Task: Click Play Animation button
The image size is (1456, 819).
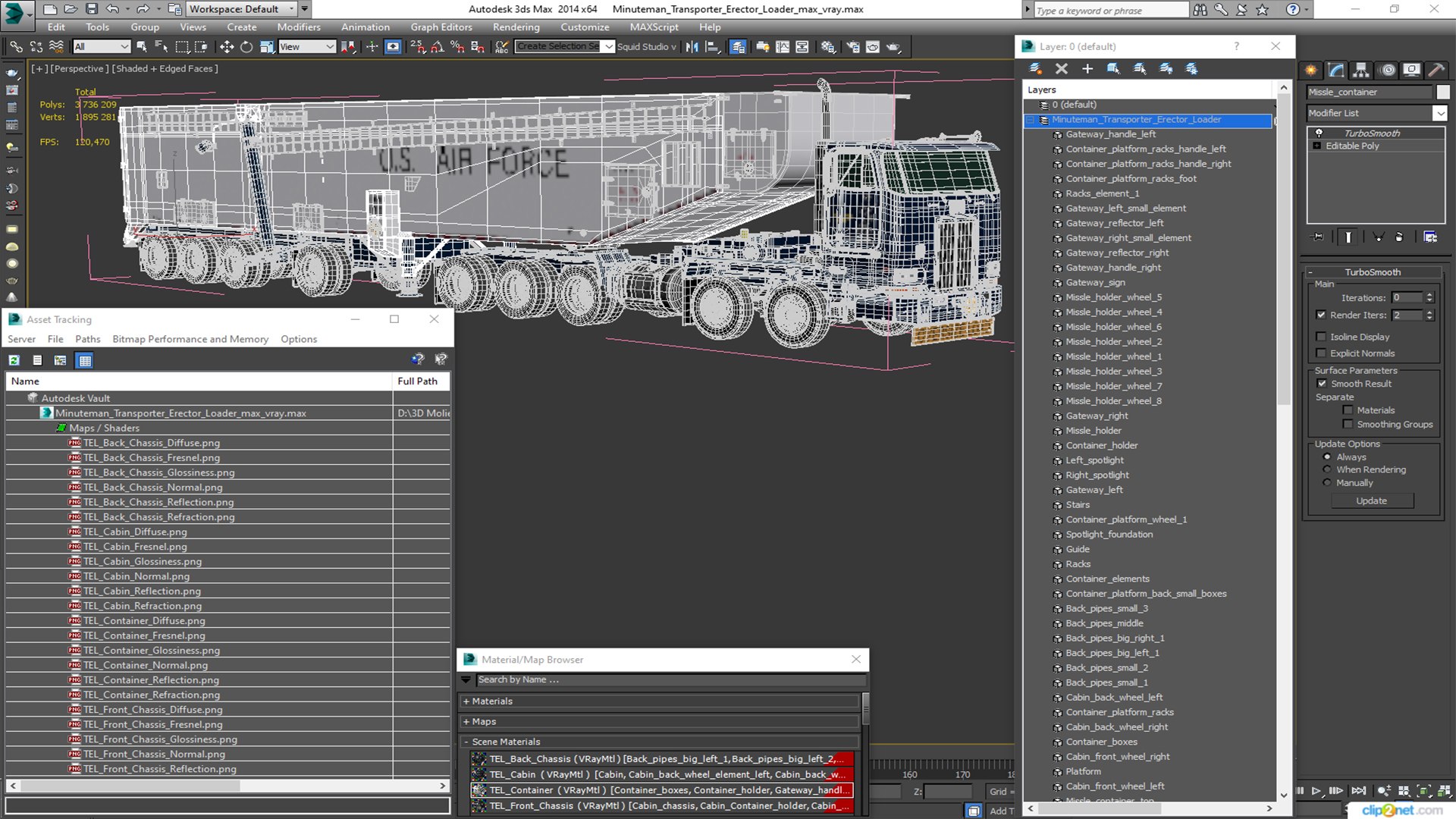Action: (1316, 791)
